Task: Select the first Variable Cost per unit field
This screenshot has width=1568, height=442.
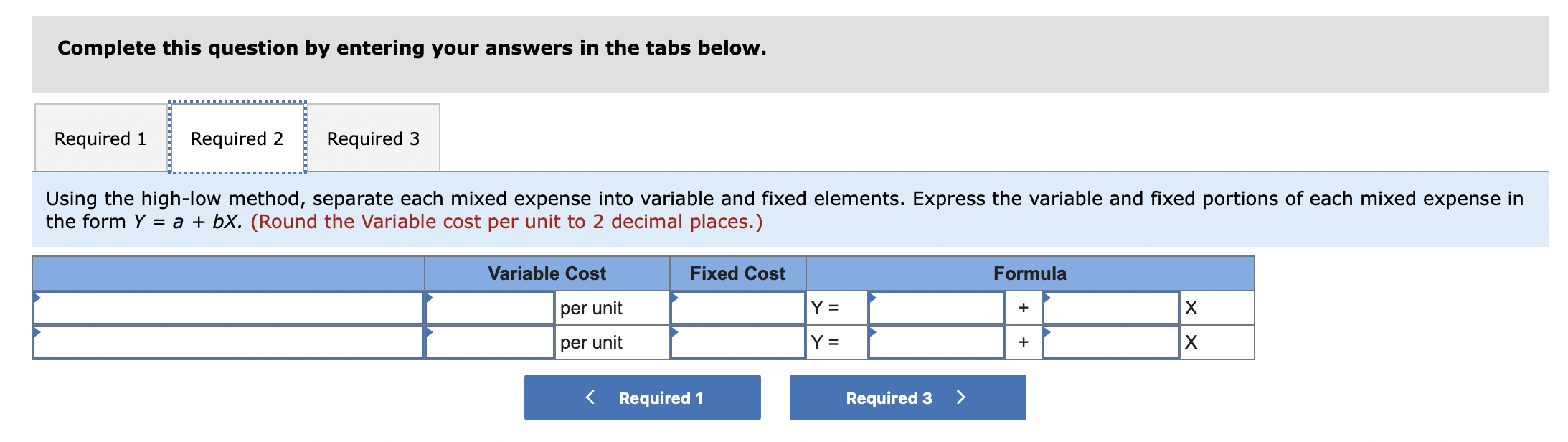Action: click(x=490, y=307)
